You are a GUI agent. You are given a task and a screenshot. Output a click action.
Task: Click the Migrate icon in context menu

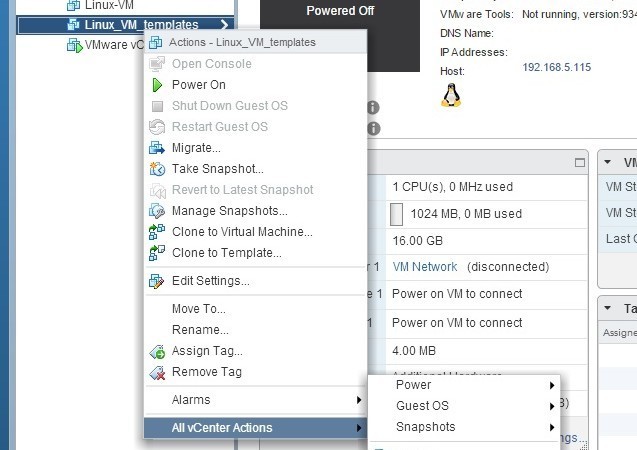tap(157, 148)
